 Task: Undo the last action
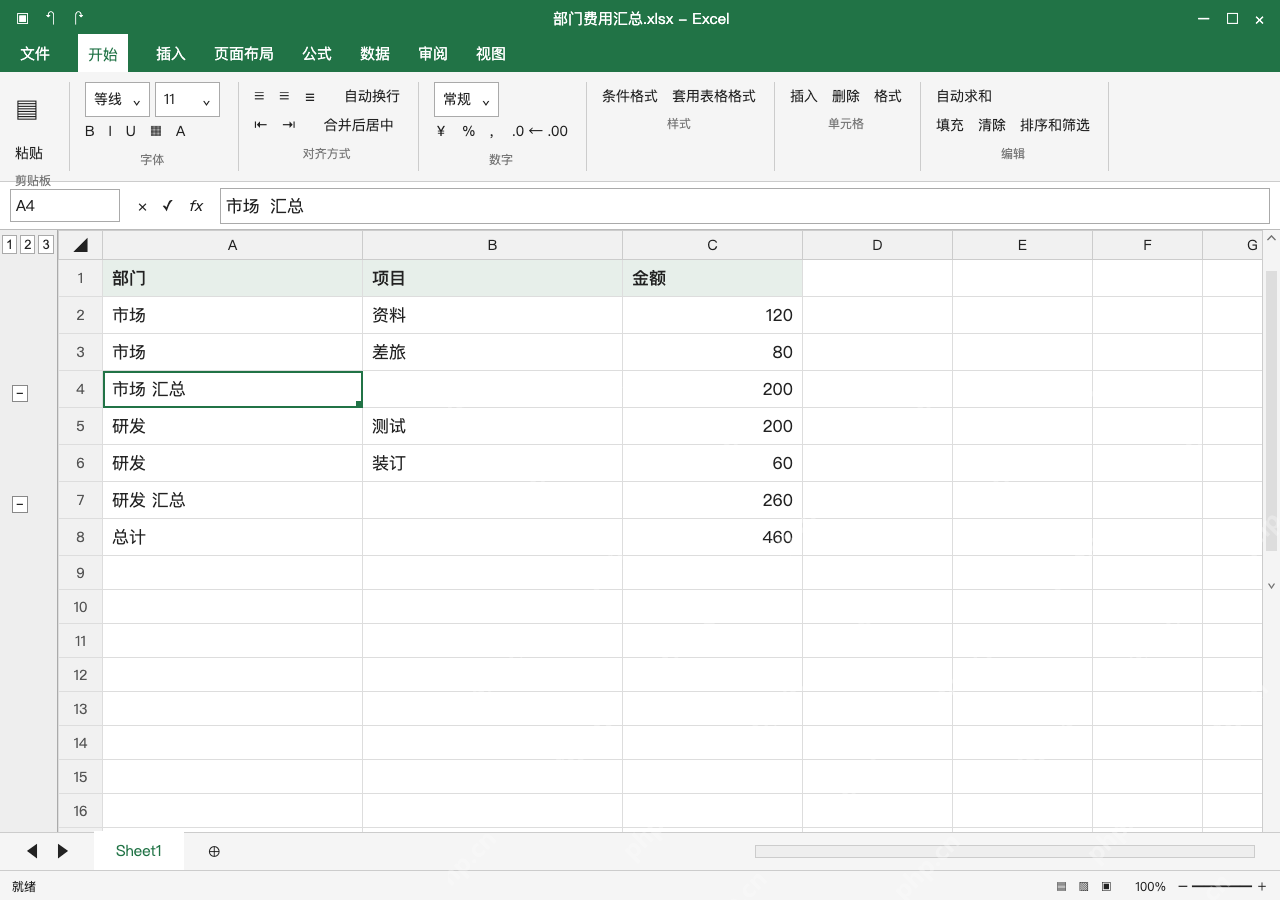coord(50,18)
